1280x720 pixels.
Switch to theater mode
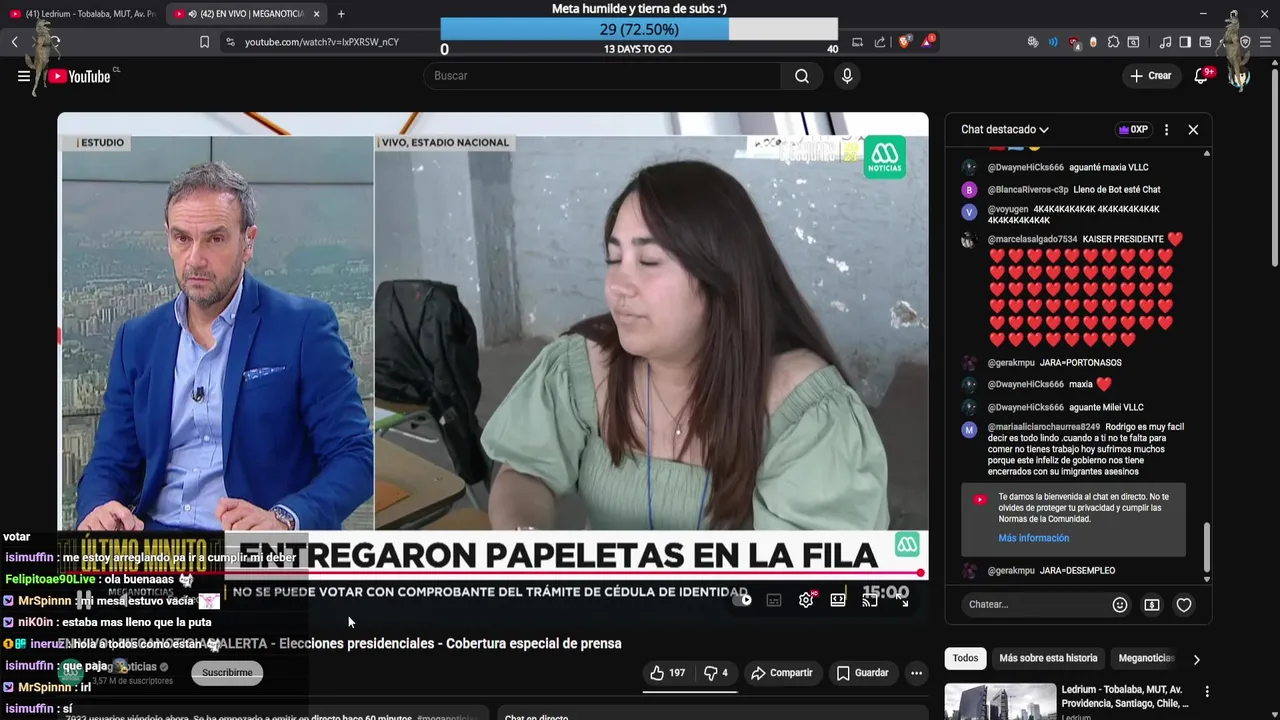tap(838, 600)
